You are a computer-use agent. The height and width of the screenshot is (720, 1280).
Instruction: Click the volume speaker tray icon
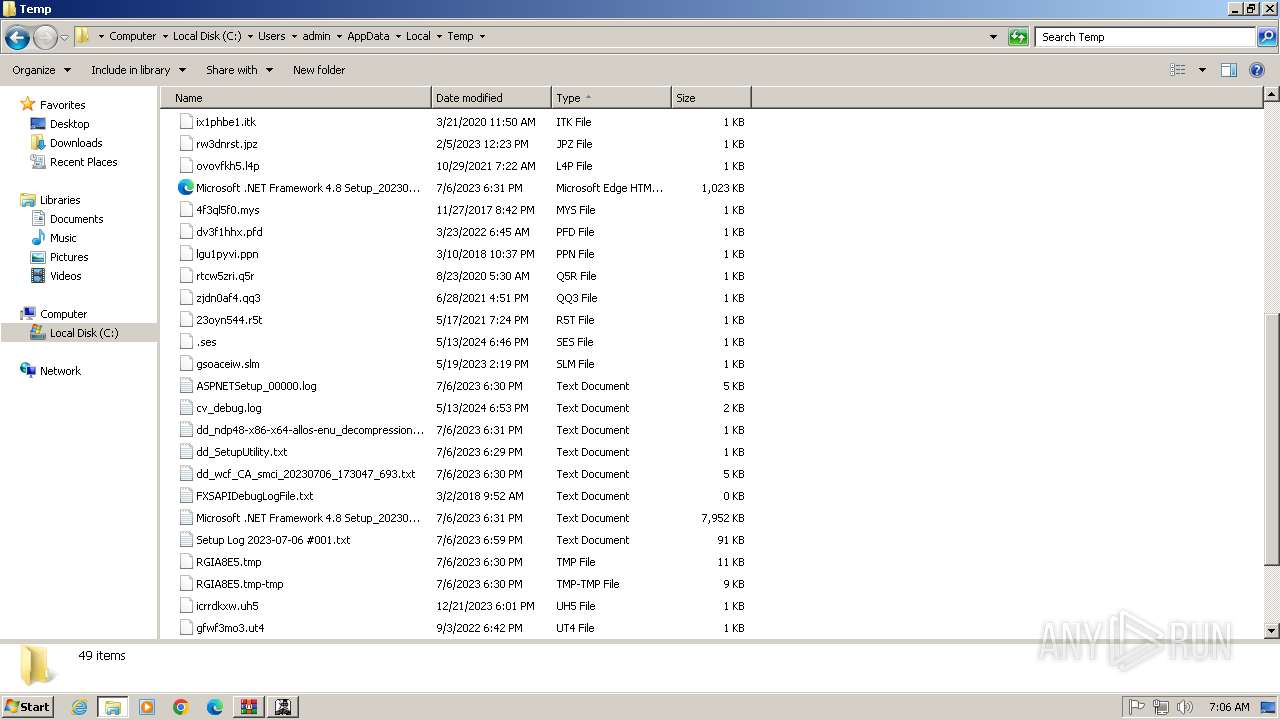point(1184,707)
